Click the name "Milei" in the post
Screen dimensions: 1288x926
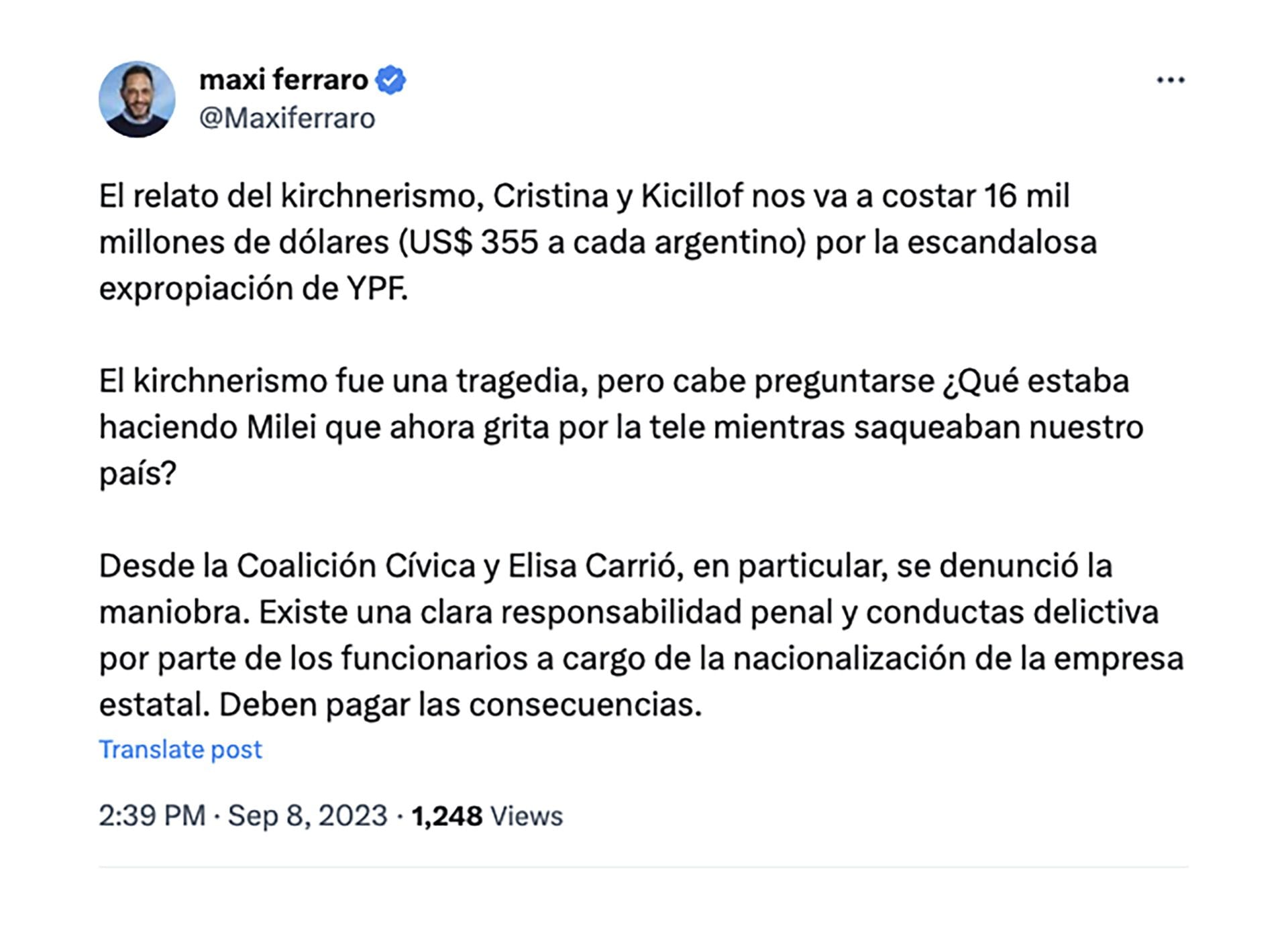point(281,428)
